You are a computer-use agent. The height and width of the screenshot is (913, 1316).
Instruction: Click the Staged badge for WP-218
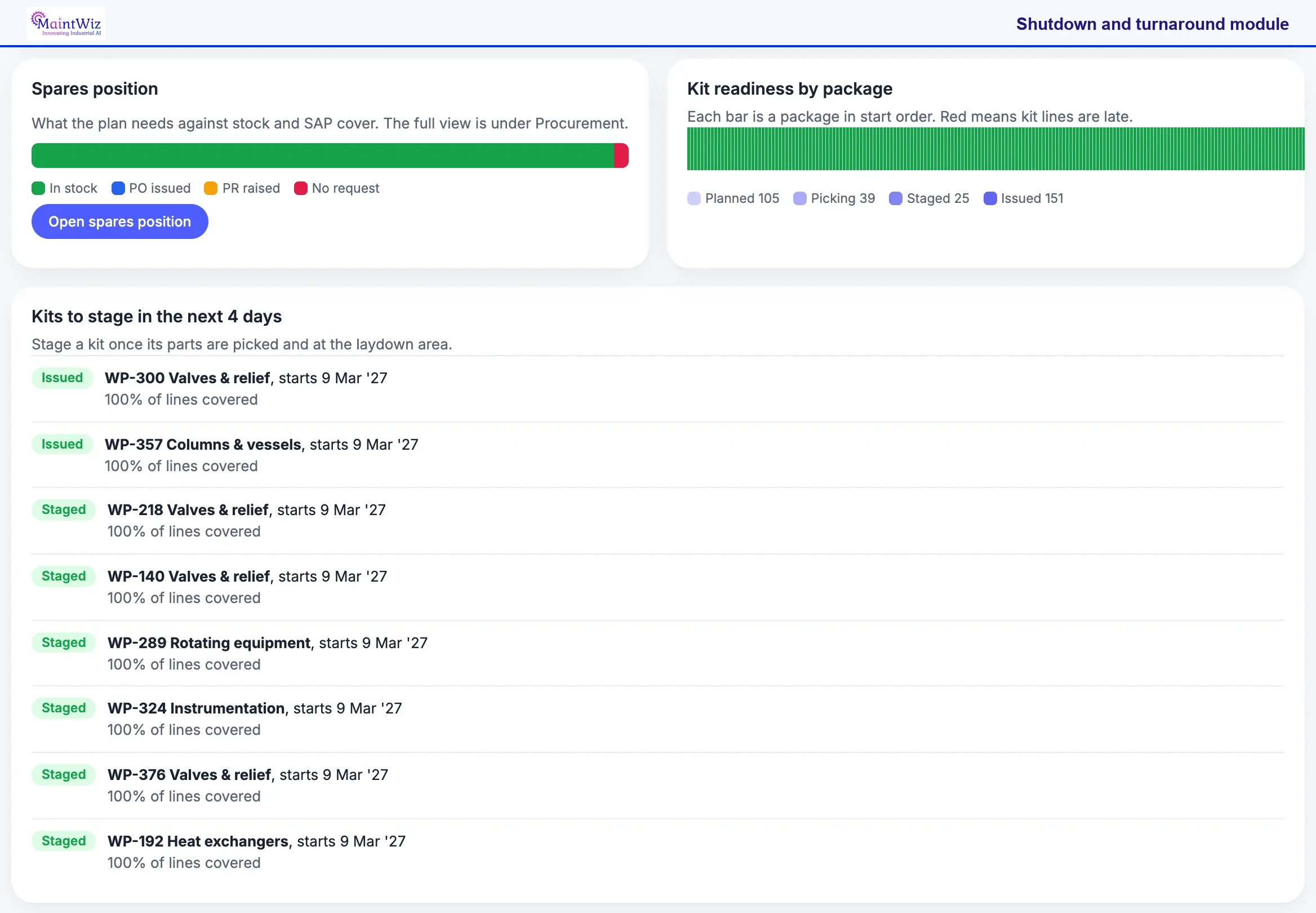click(x=64, y=509)
